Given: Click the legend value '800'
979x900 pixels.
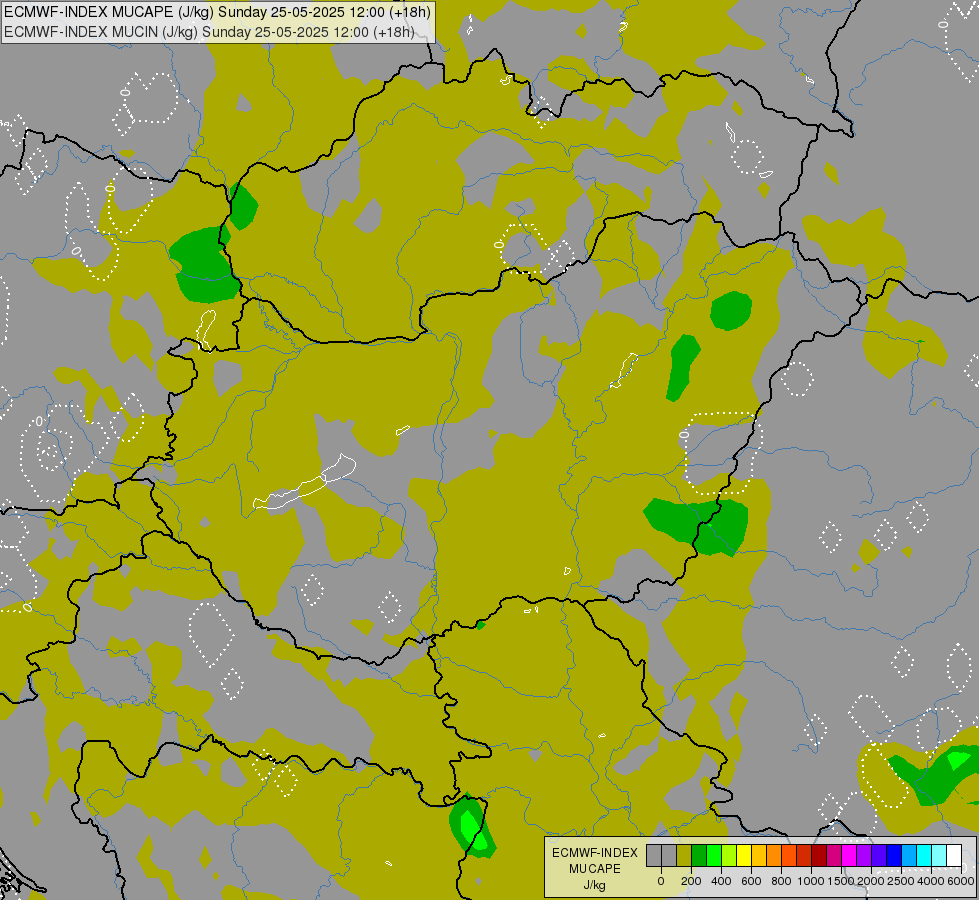Looking at the screenshot, I should point(781,881).
